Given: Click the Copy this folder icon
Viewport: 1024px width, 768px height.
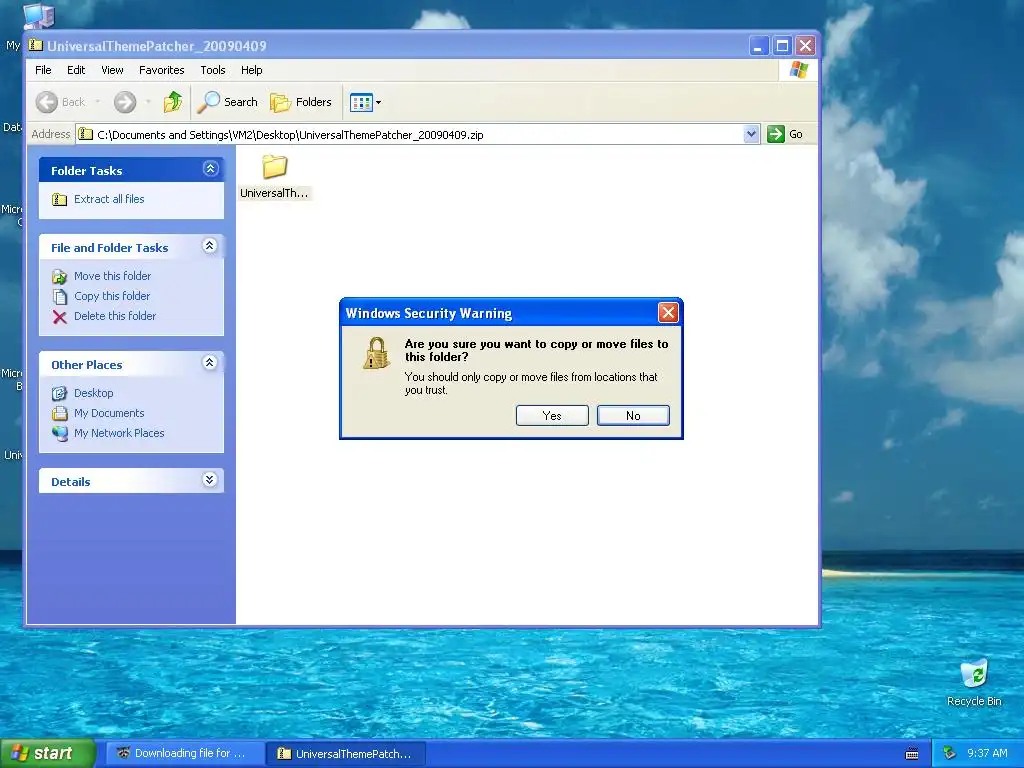Looking at the screenshot, I should [x=59, y=296].
